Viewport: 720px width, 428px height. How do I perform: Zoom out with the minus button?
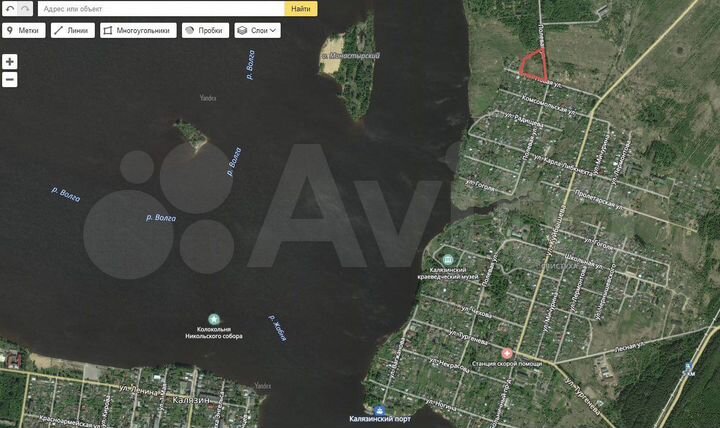click(x=10, y=79)
